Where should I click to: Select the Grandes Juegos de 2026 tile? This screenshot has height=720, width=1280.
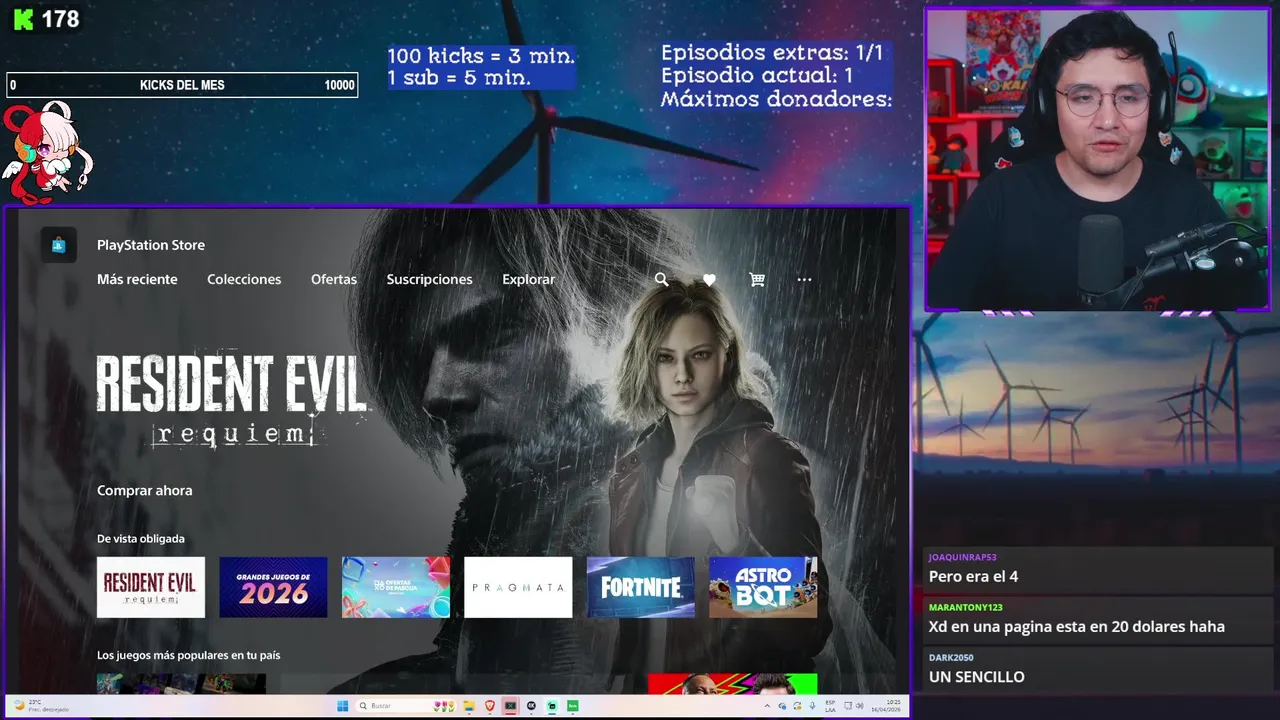tap(273, 587)
